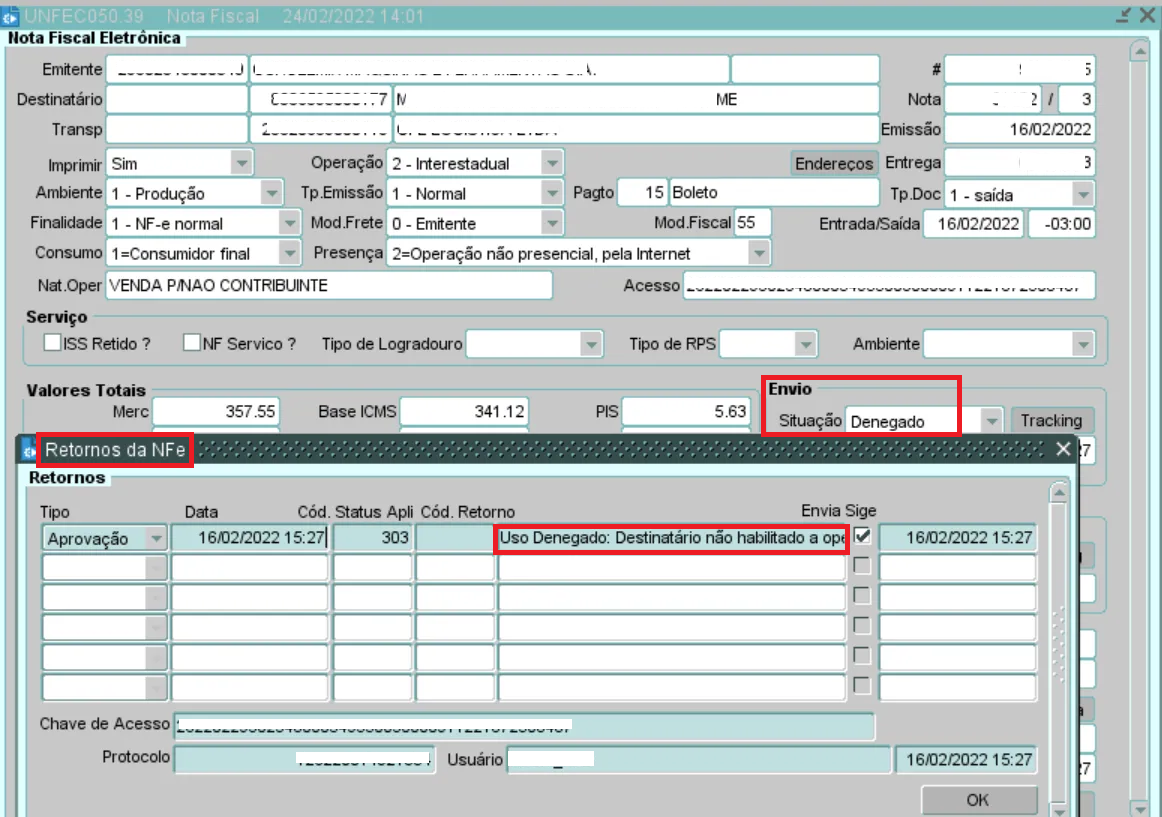This screenshot has width=1162, height=817.
Task: Expand Tp.Emissão dropdown 1 - Normal
Action: point(552,194)
